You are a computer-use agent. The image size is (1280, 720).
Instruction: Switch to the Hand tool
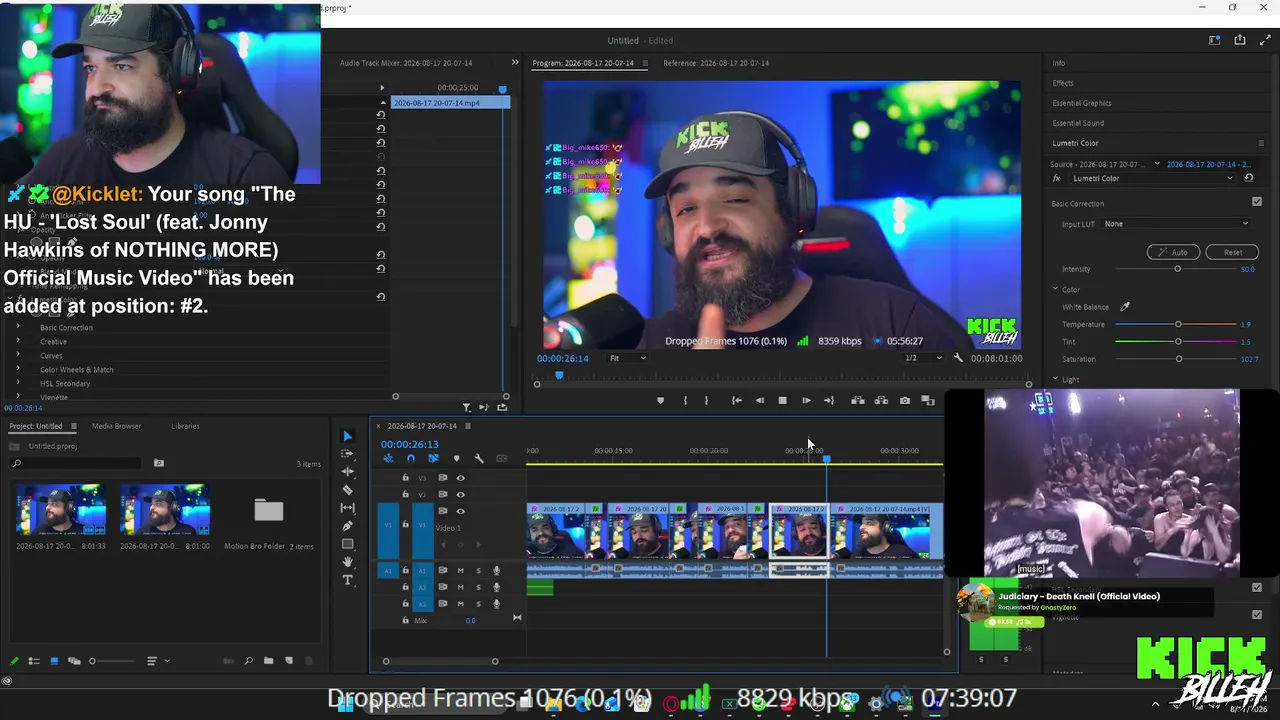pos(347,562)
